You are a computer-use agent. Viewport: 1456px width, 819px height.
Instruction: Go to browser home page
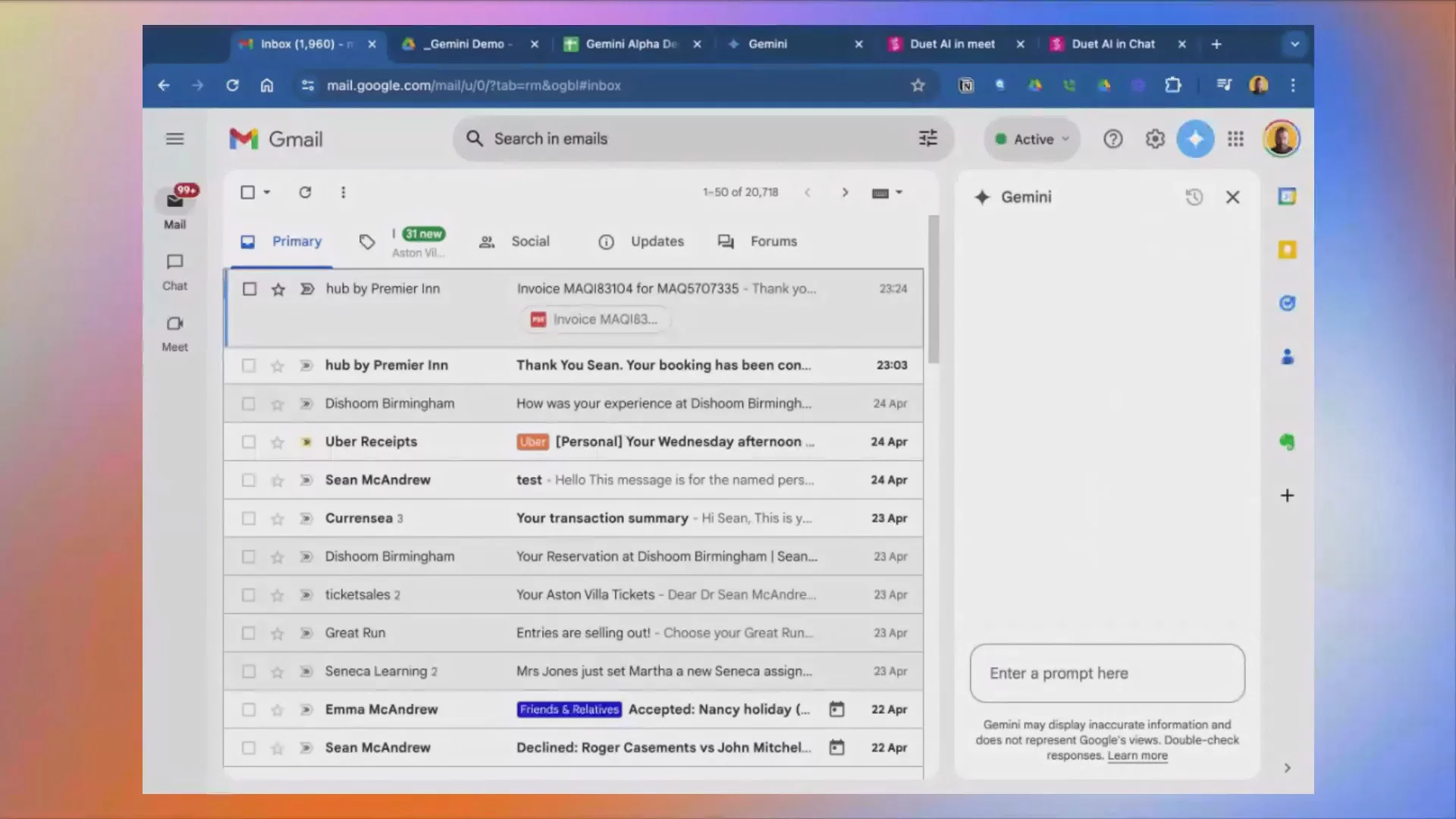point(267,86)
